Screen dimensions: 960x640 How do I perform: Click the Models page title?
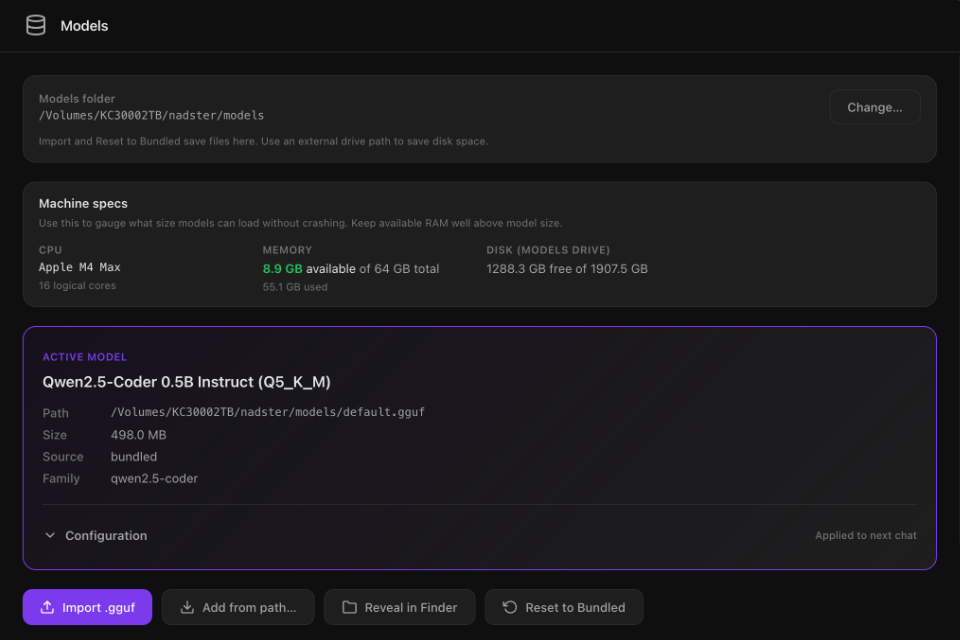(84, 26)
